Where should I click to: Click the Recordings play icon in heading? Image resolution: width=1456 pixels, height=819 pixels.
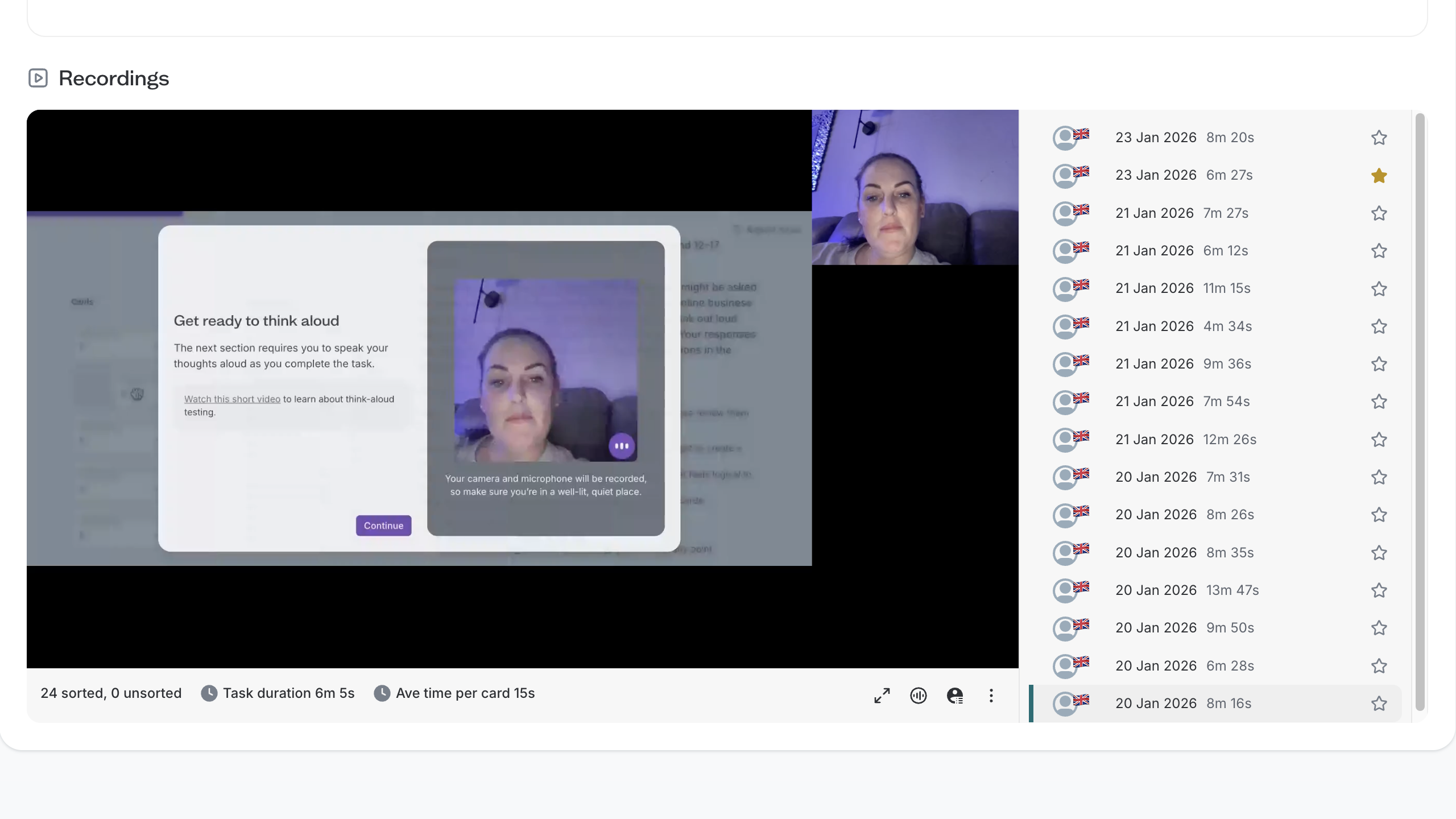point(38,78)
